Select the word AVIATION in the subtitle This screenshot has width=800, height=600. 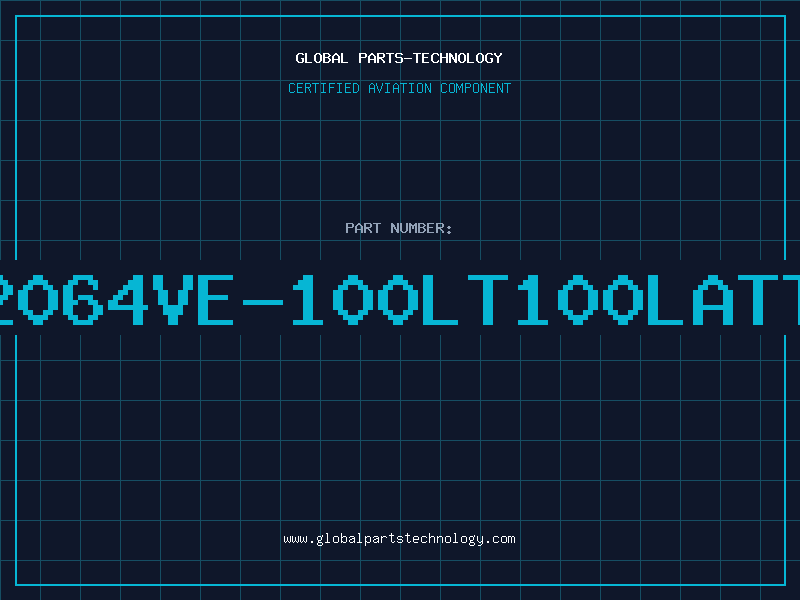click(x=399, y=88)
